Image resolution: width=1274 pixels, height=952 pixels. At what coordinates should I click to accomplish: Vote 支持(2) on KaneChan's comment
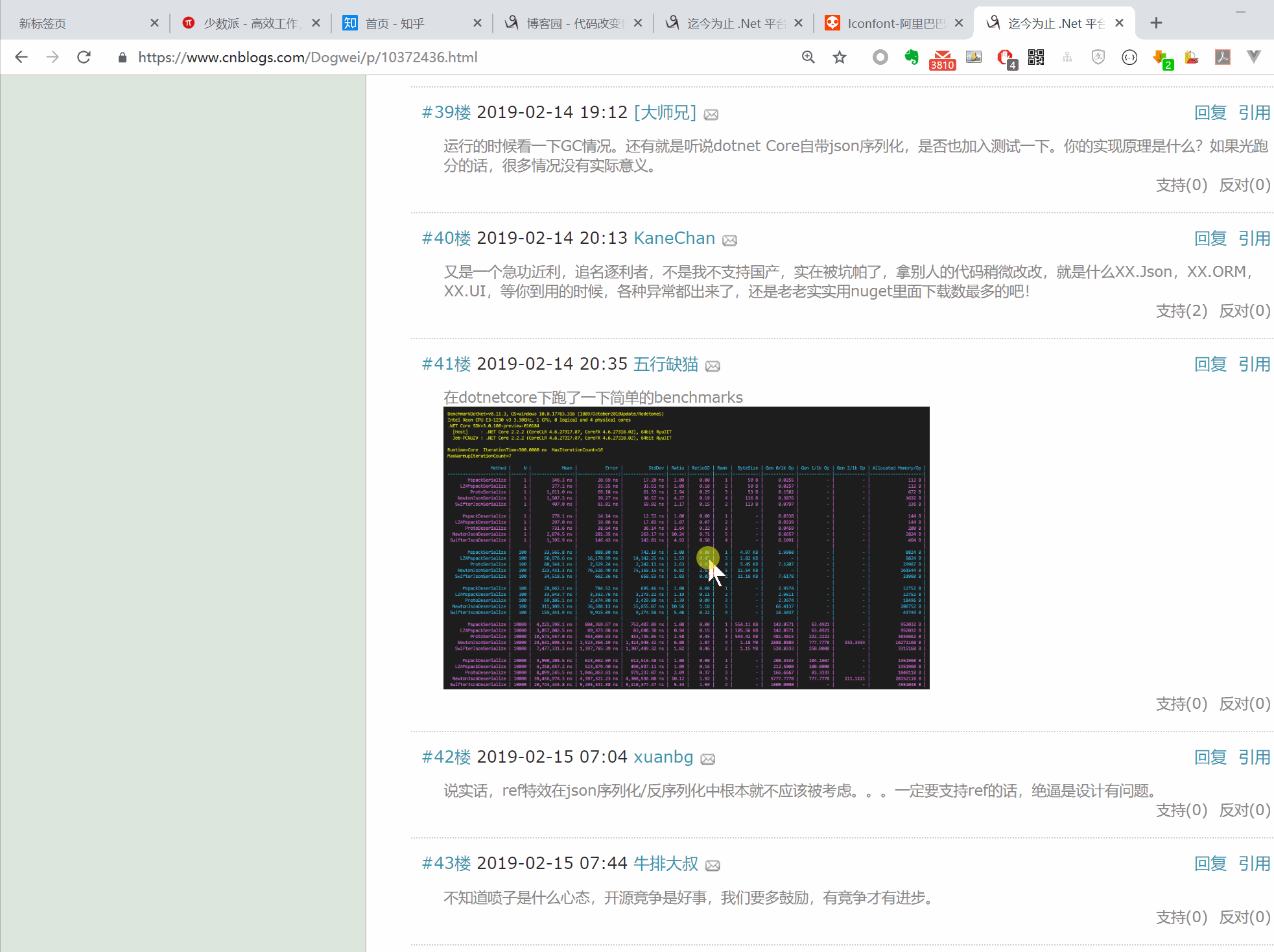pos(1181,311)
